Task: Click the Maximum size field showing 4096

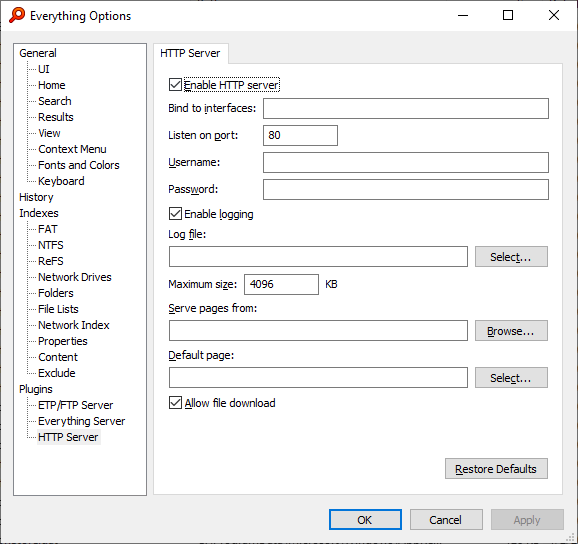Action: (281, 284)
